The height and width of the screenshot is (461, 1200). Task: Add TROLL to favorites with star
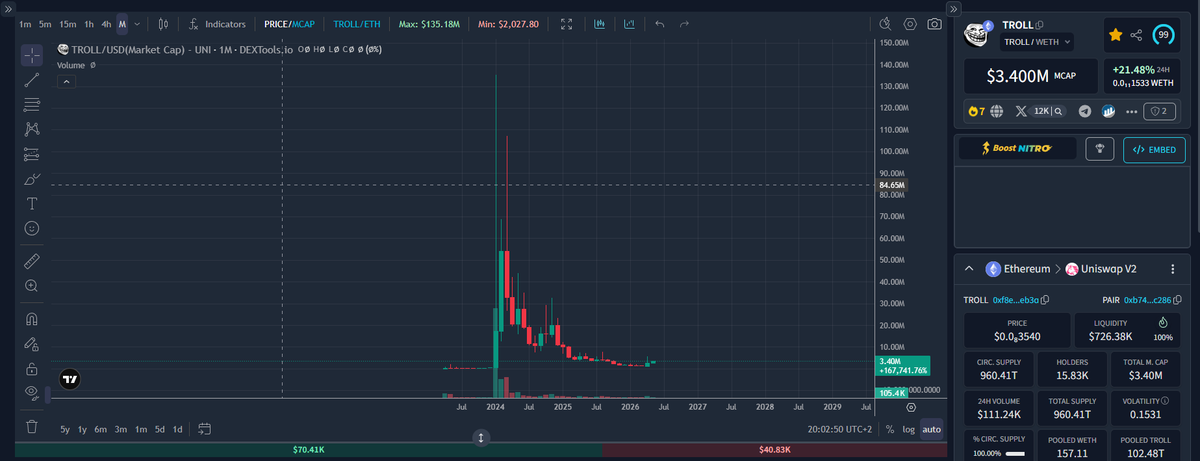tap(1115, 35)
